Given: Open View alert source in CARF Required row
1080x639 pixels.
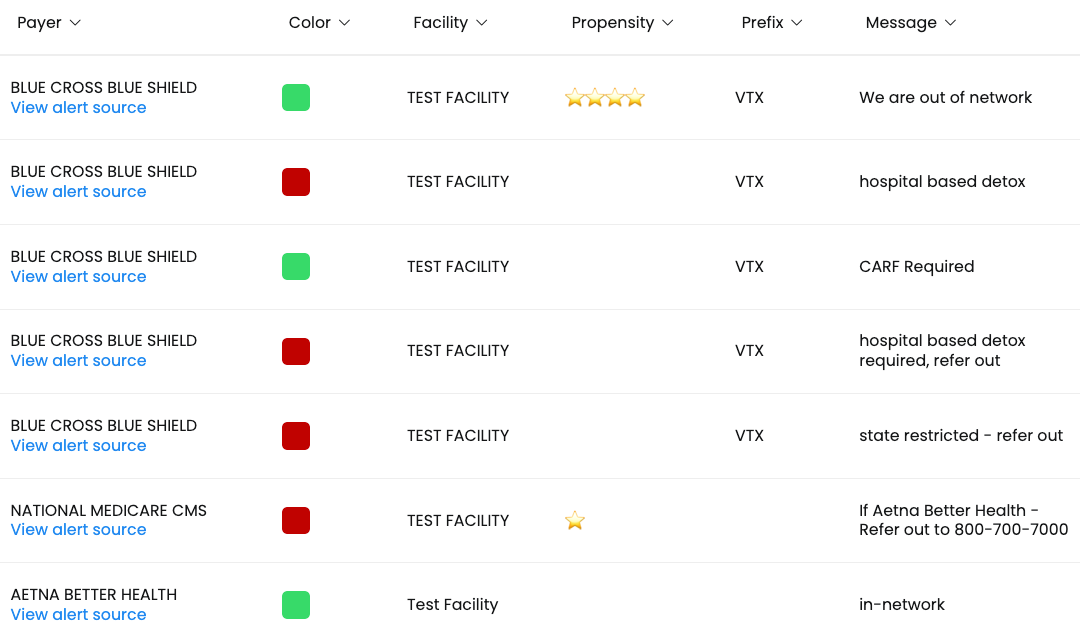Looking at the screenshot, I should (x=78, y=277).
